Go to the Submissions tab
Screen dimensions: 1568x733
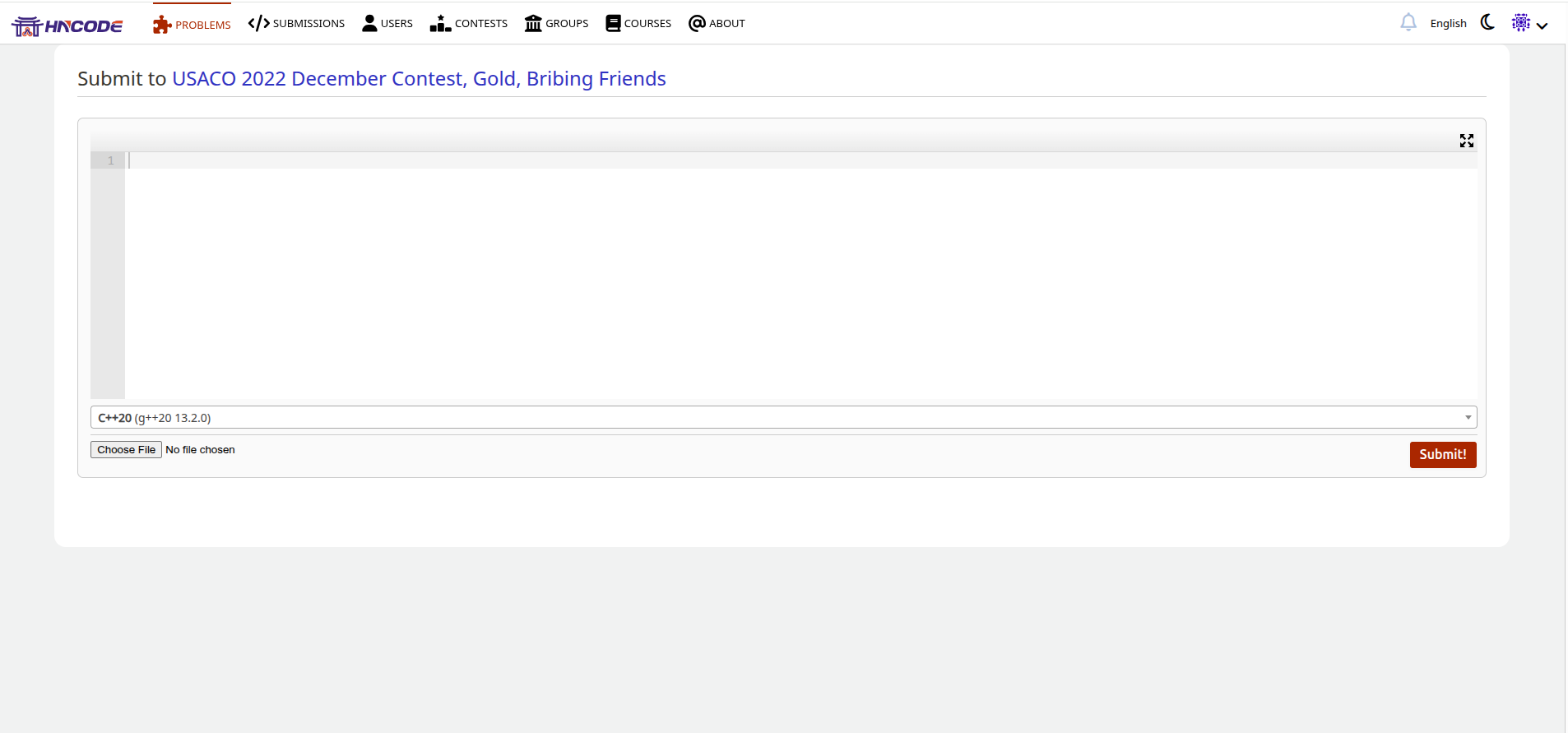(x=296, y=23)
